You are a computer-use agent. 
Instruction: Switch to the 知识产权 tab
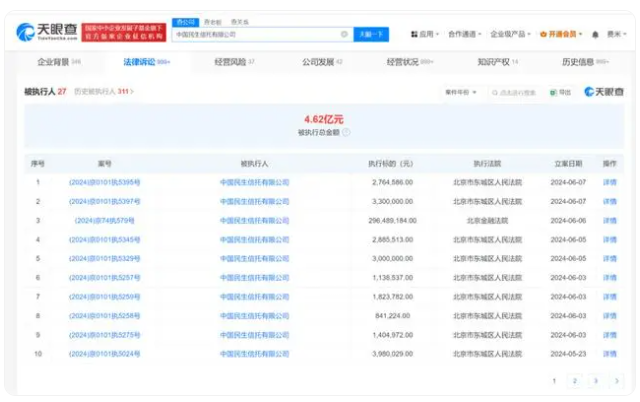(498, 62)
